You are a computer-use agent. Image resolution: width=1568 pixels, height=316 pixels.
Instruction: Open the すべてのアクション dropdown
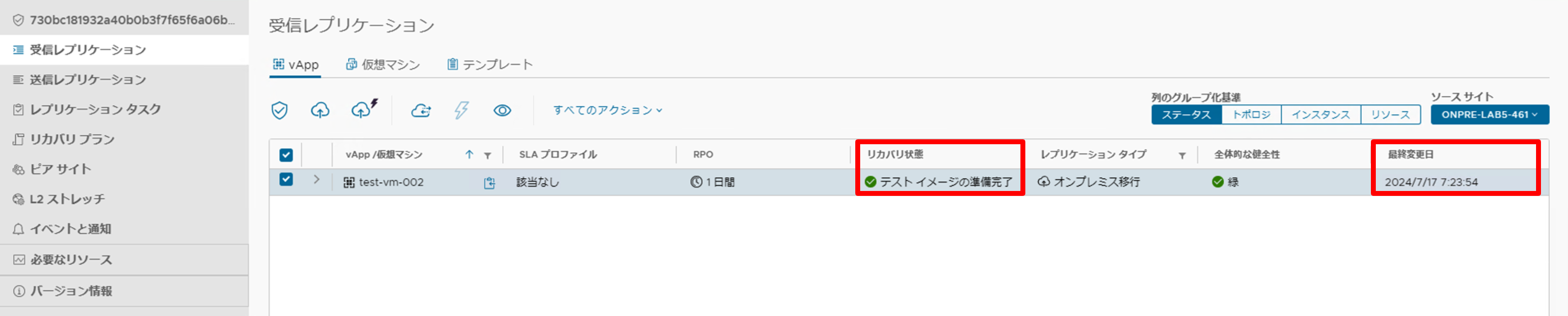point(607,110)
